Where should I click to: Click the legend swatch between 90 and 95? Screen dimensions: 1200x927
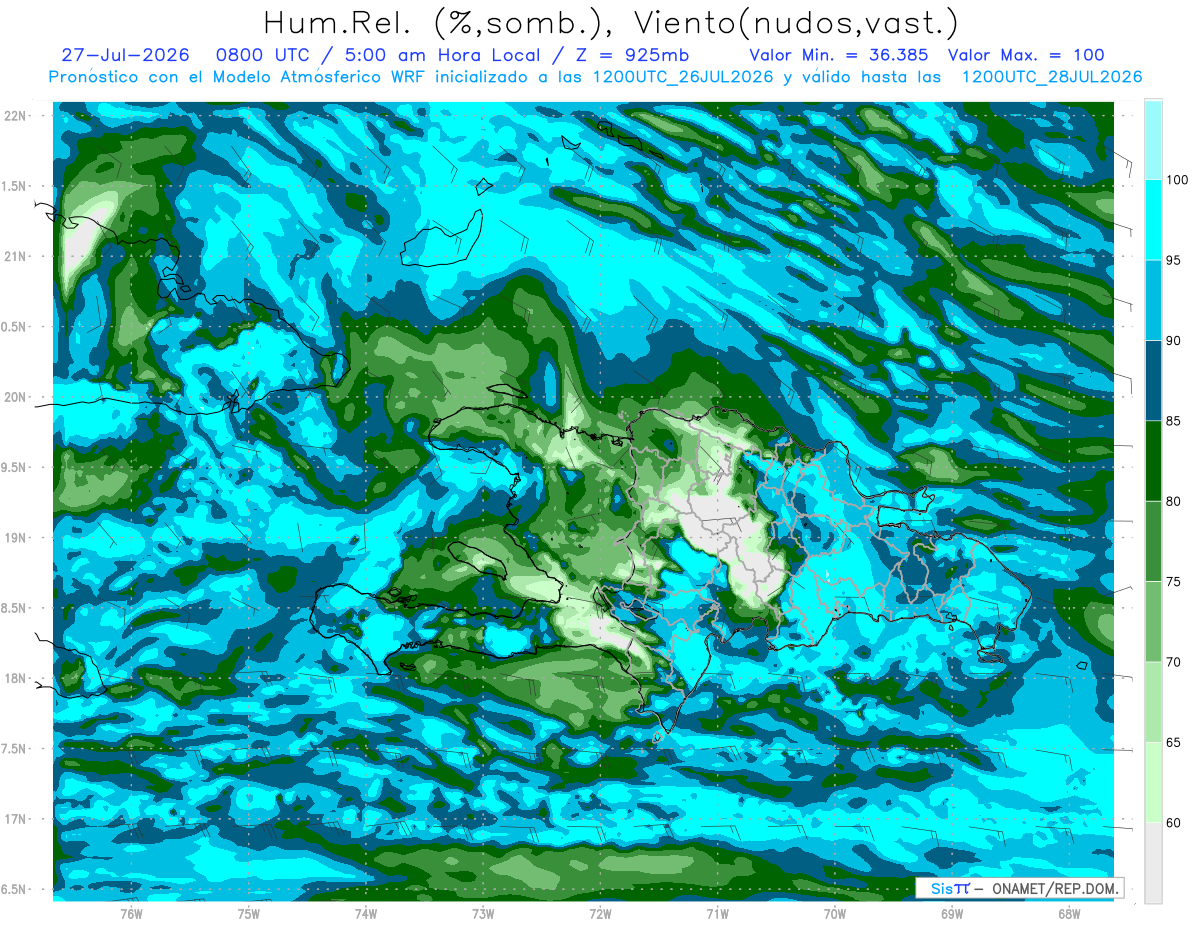pyautogui.click(x=1153, y=300)
